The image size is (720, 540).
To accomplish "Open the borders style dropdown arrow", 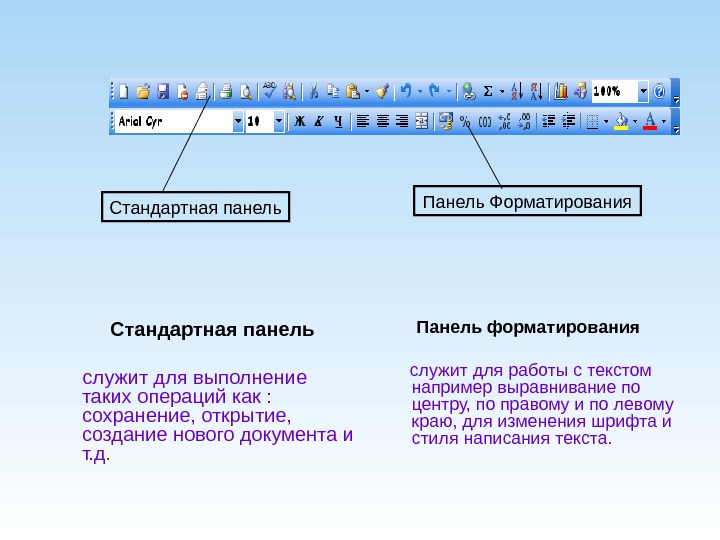I will 606,122.
